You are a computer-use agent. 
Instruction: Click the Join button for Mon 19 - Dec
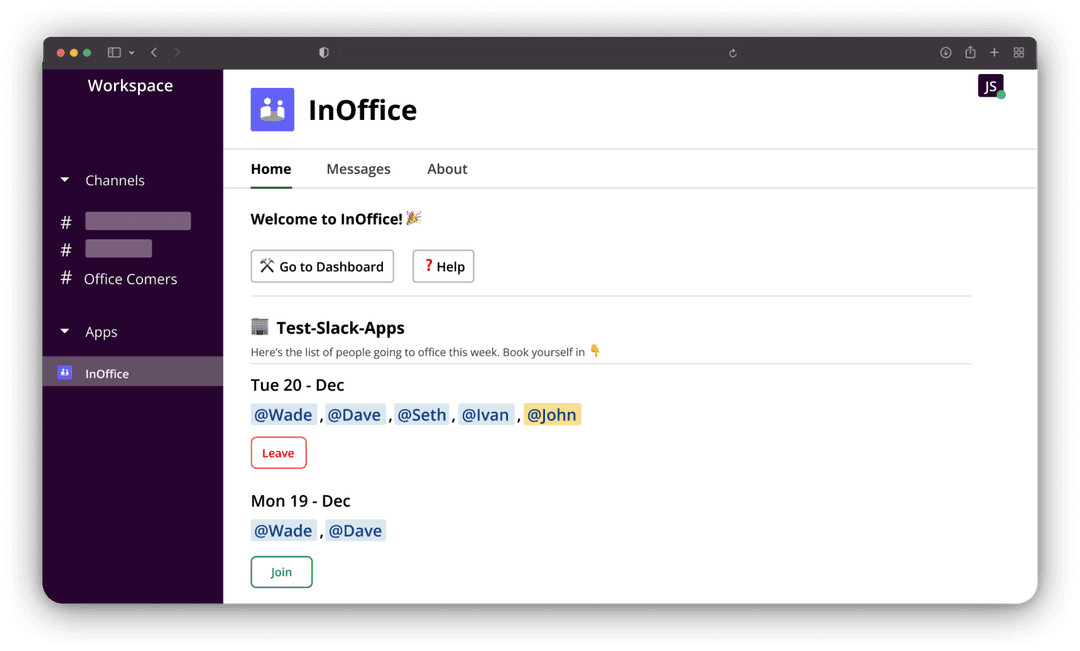pyautogui.click(x=281, y=572)
